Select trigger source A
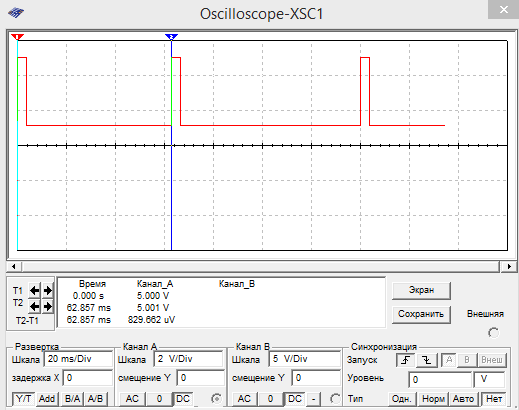Image resolution: width=519 pixels, height=410 pixels. [449, 360]
